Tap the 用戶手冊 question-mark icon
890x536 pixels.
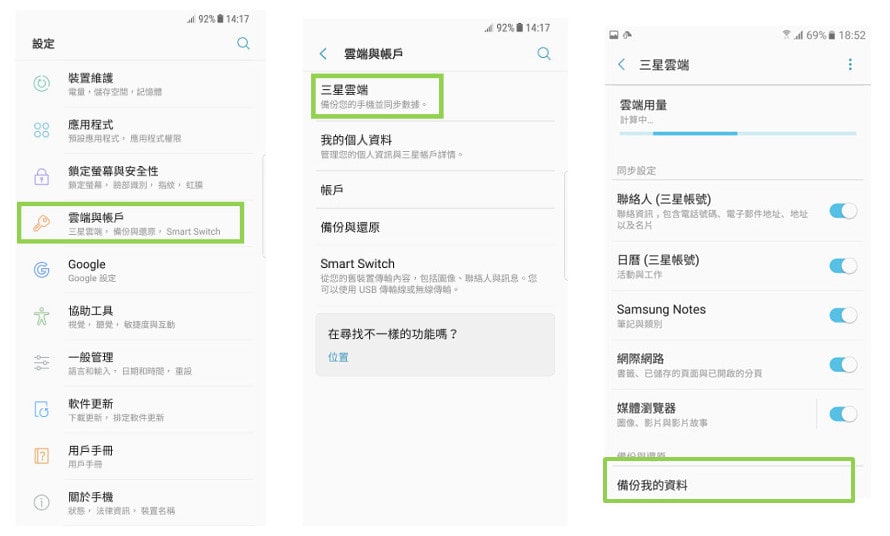tap(41, 455)
